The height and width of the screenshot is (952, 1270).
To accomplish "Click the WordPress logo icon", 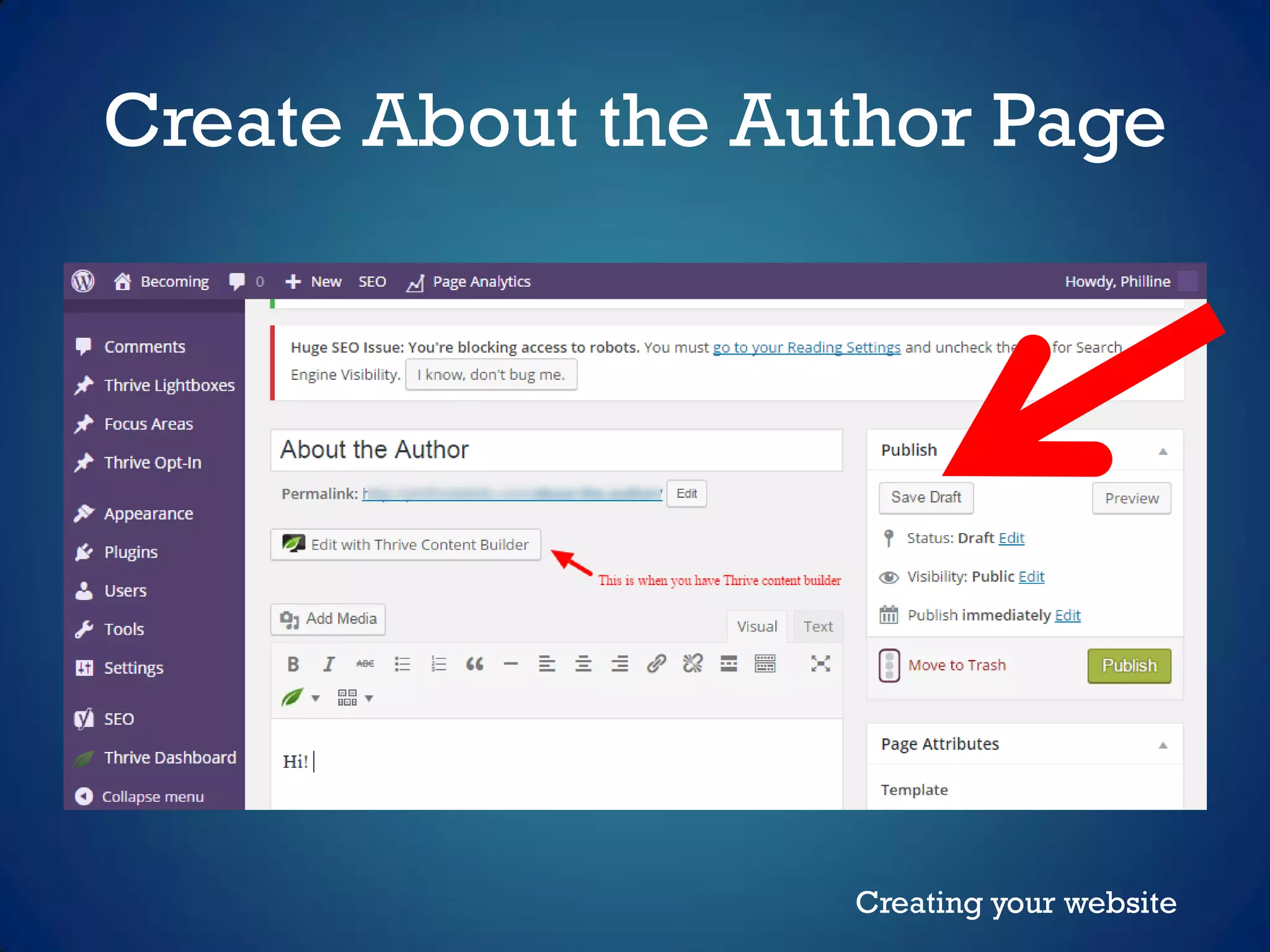I will pyautogui.click(x=83, y=281).
